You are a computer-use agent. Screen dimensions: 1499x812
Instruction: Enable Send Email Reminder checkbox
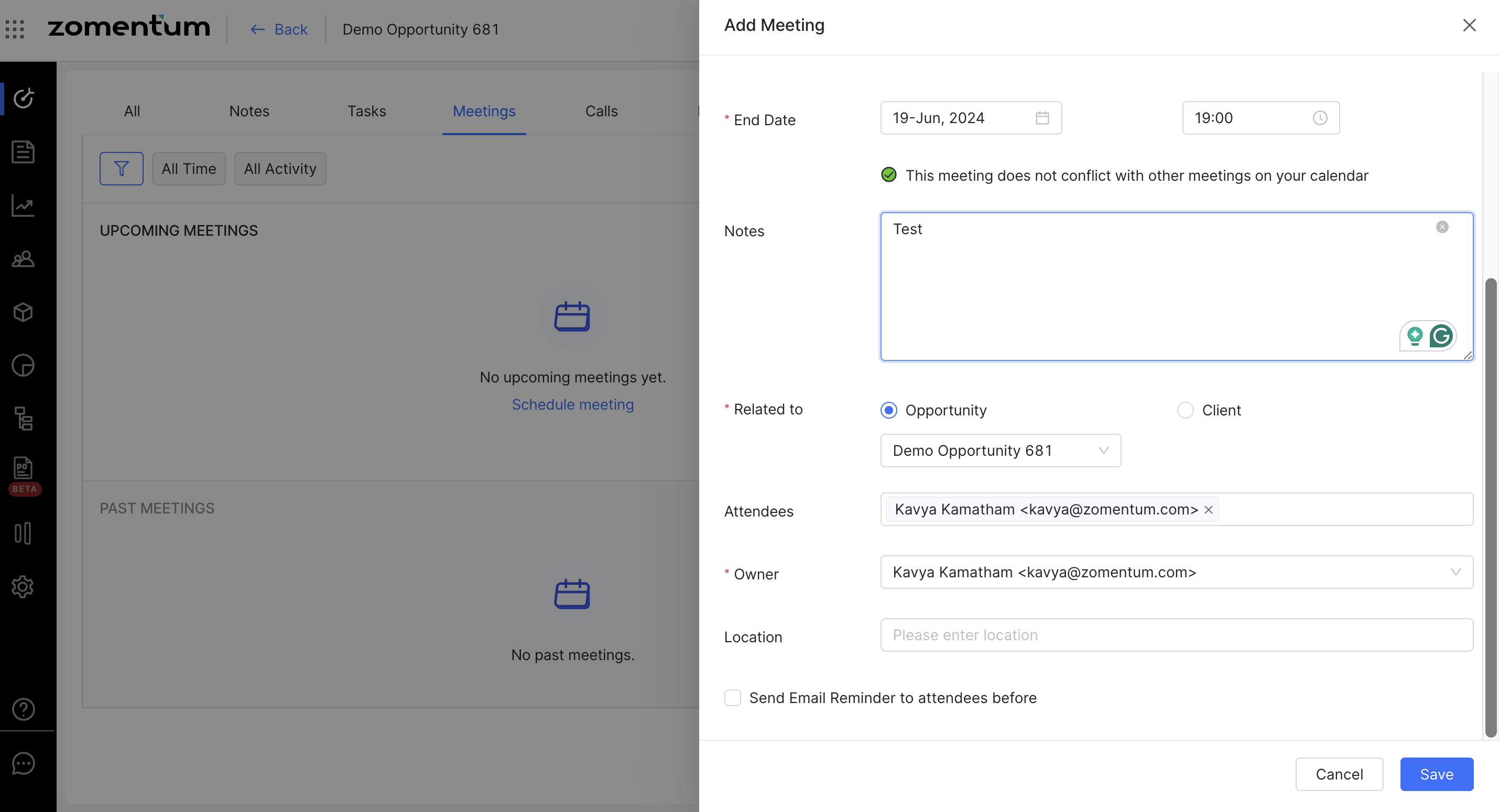click(x=732, y=697)
